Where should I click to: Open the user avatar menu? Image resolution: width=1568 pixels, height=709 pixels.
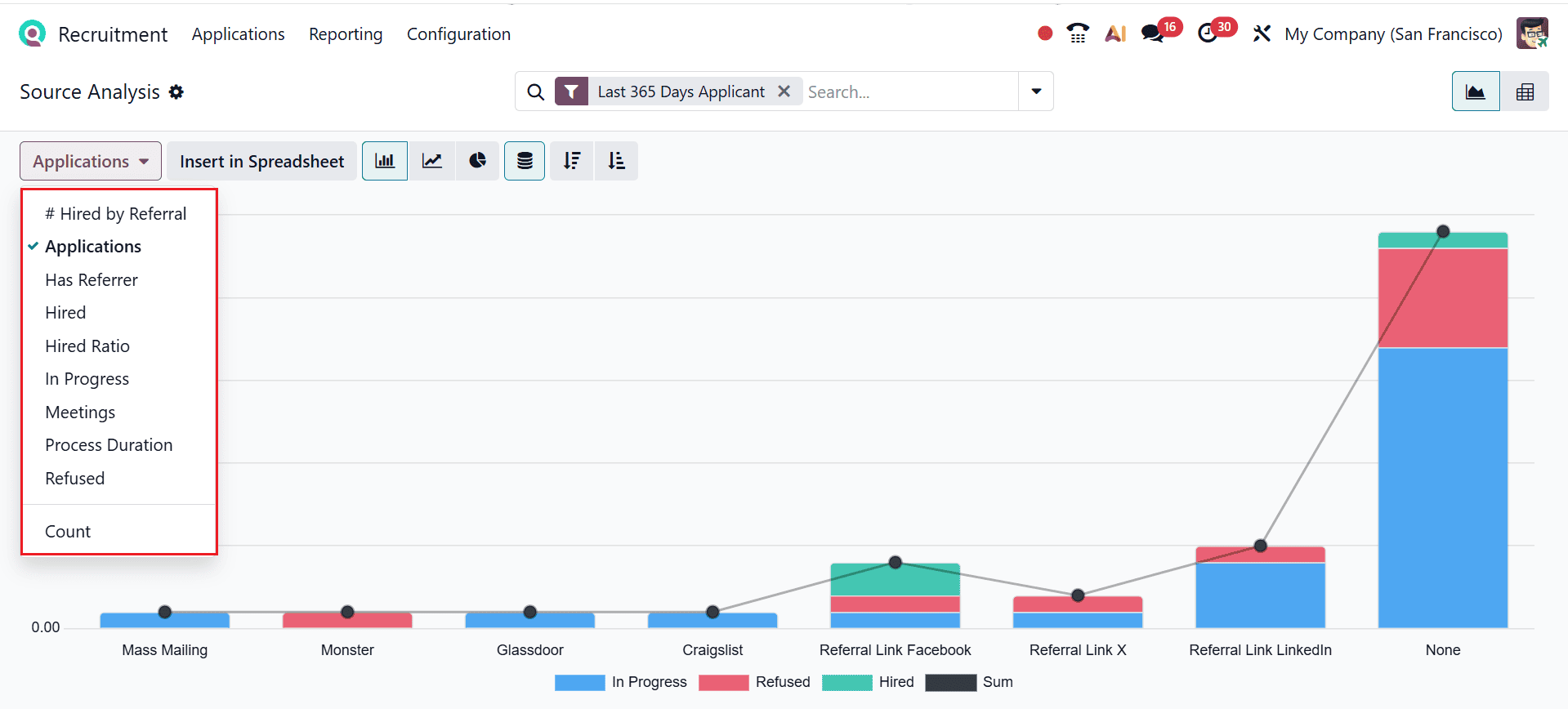tap(1532, 33)
